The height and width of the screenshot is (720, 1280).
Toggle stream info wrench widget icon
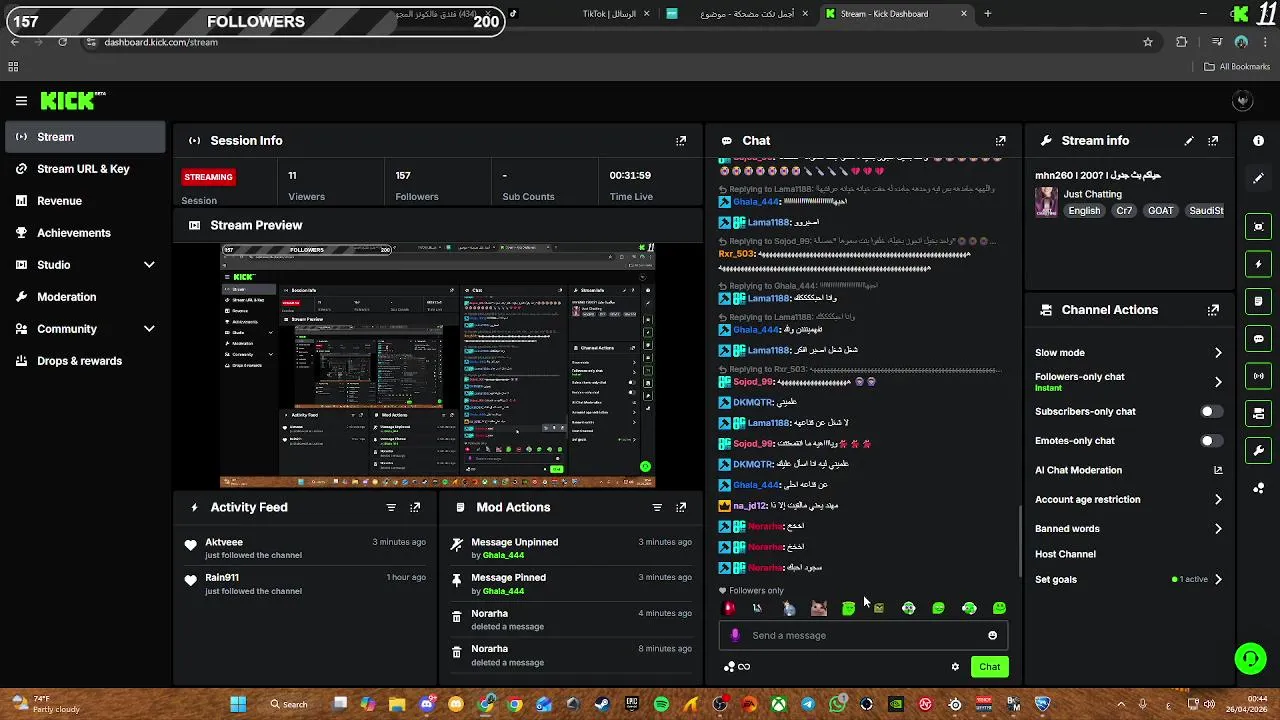tap(1259, 450)
